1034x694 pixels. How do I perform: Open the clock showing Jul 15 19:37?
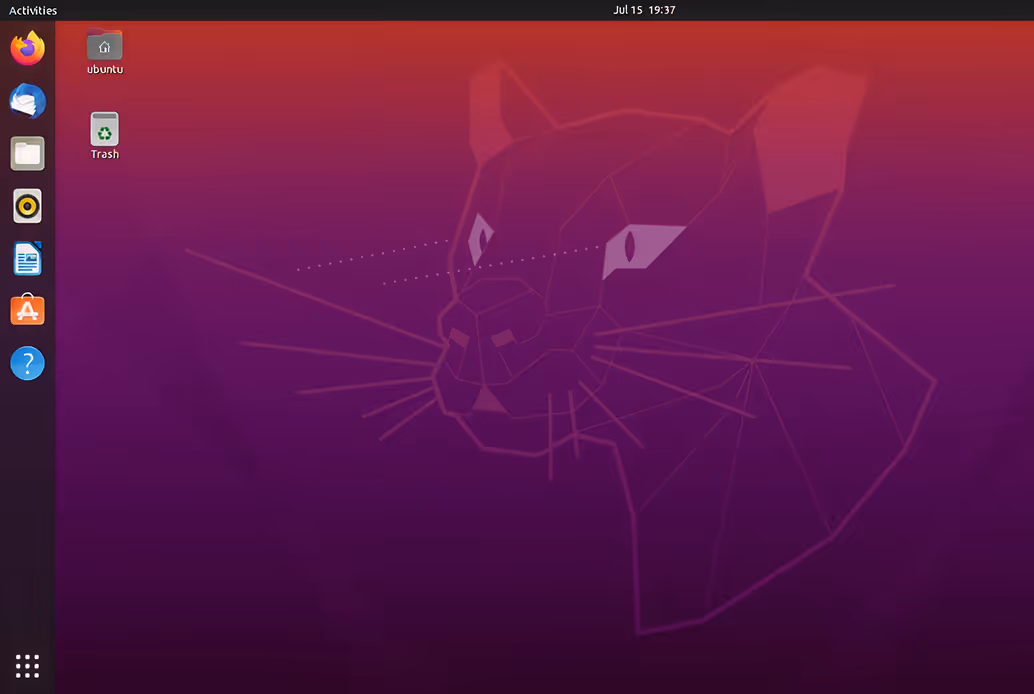click(x=644, y=10)
